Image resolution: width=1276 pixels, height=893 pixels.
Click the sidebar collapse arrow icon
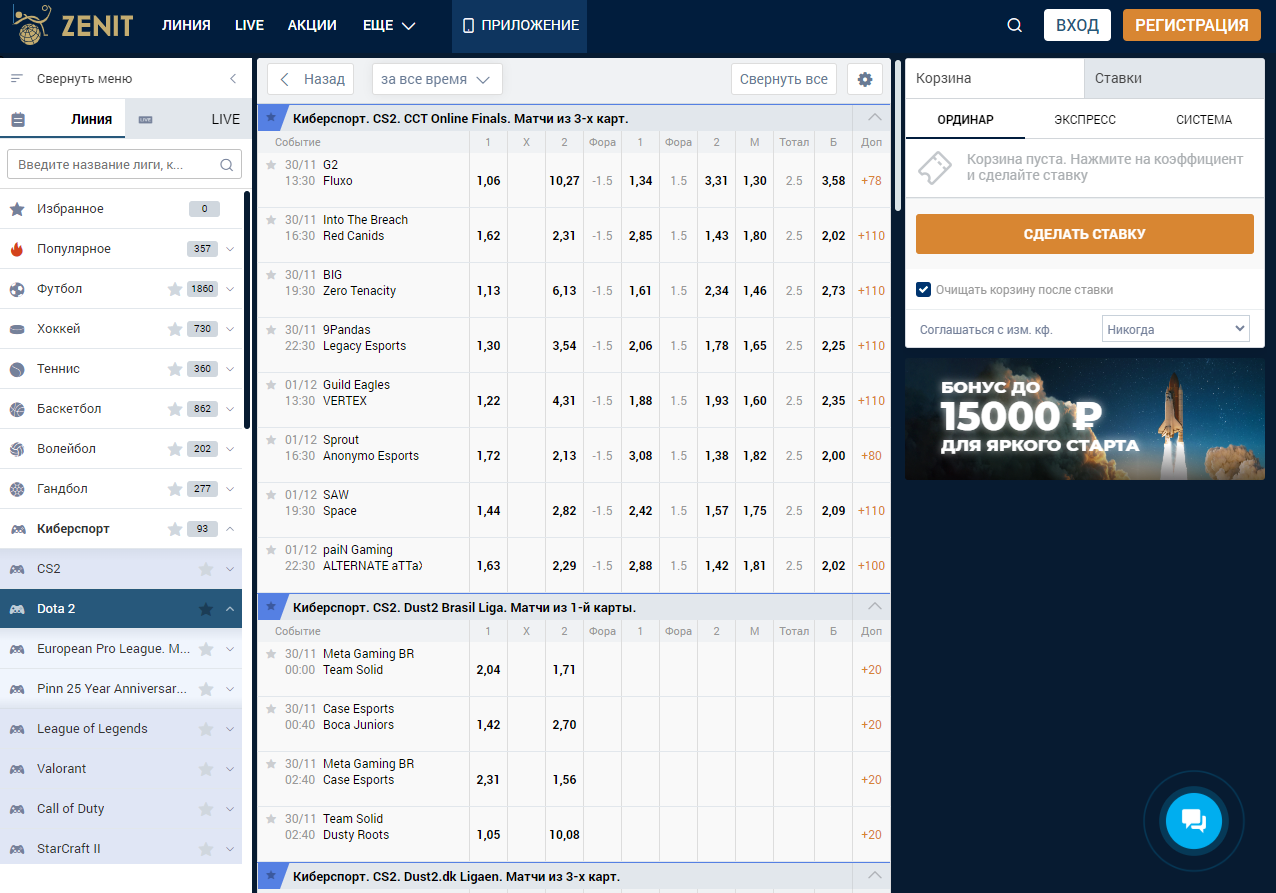tap(233, 79)
